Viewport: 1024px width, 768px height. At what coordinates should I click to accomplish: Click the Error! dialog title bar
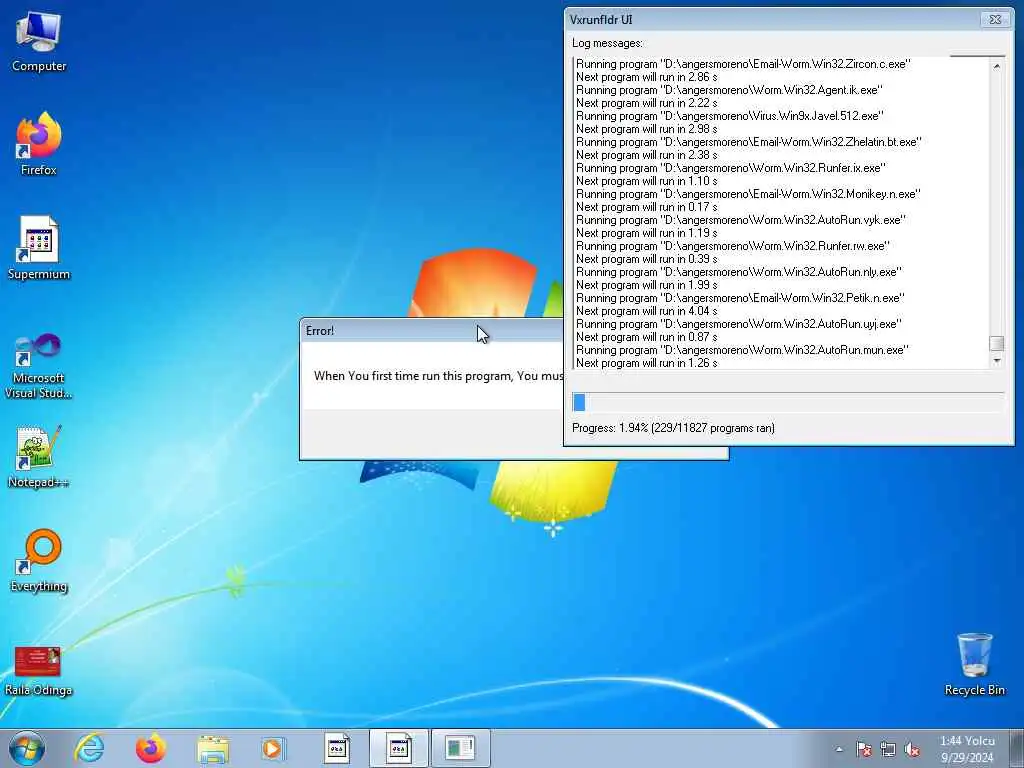431,330
